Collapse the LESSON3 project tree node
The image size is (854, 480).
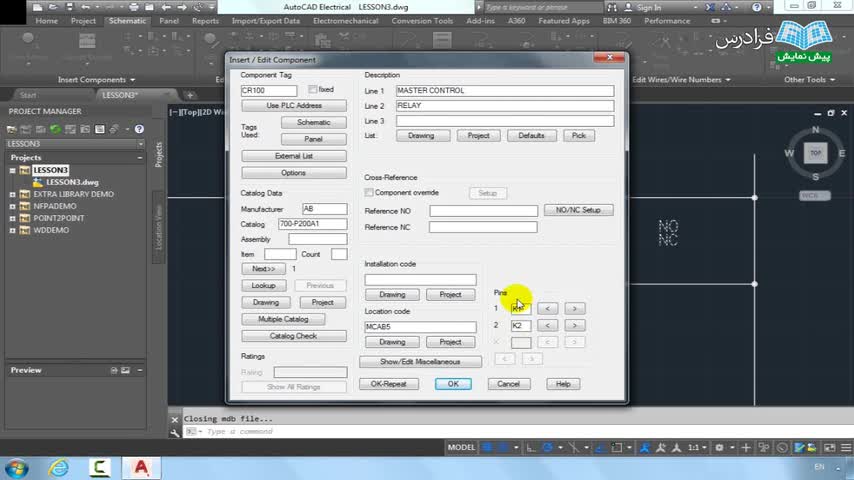click(x=12, y=171)
